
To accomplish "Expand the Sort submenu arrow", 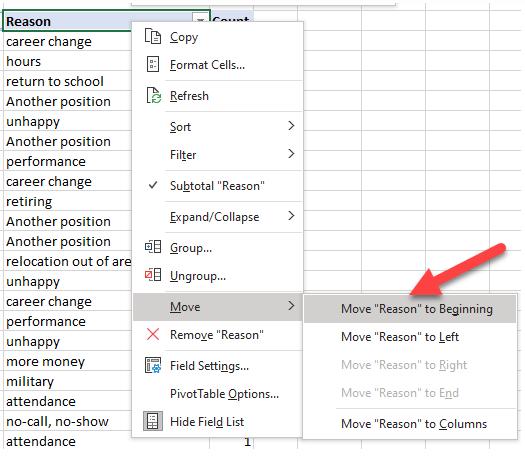I will (x=291, y=126).
